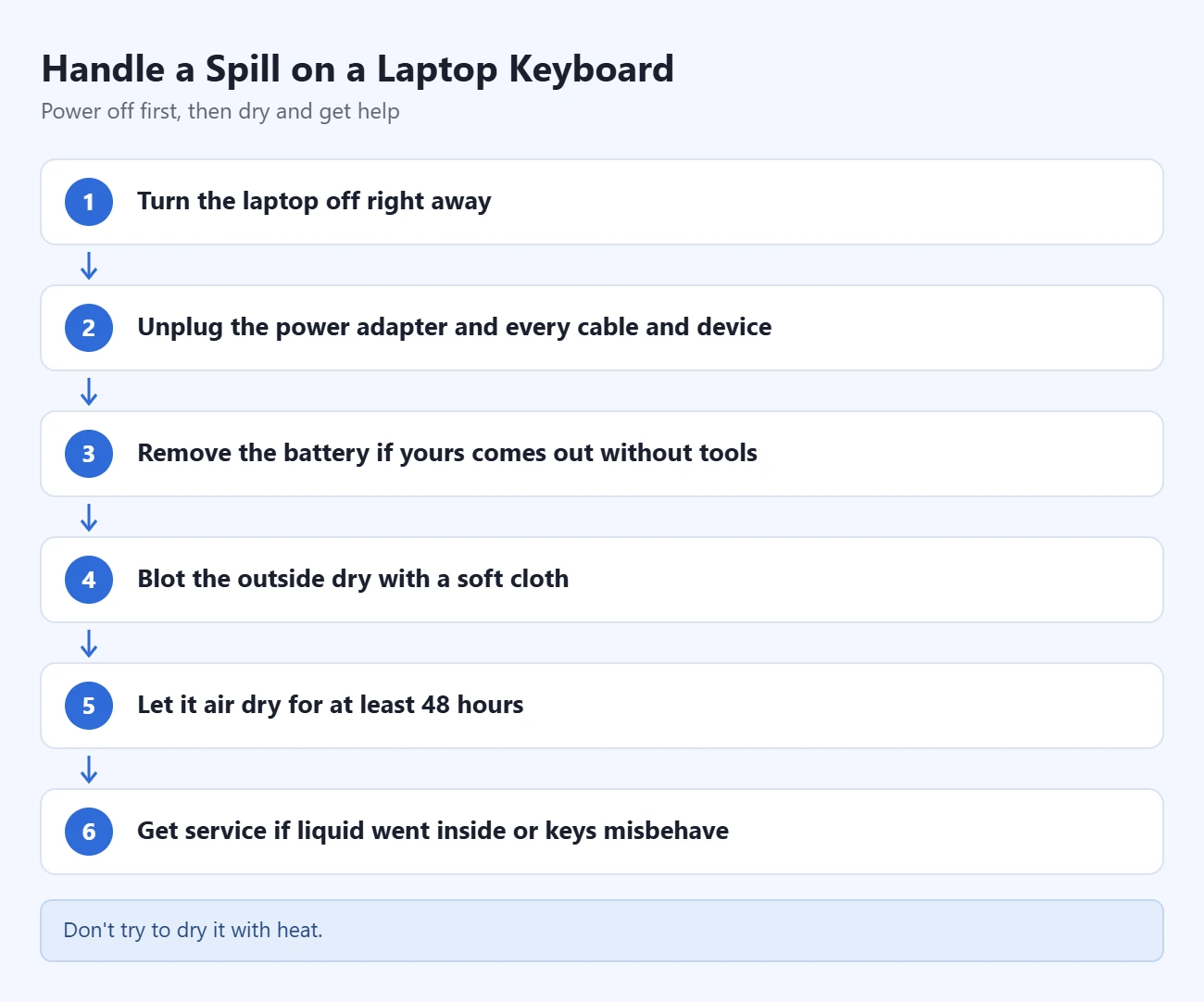Screen dimensions: 1204x1002
Task: Click the arrow between steps 2 and 3
Action: coord(89,392)
